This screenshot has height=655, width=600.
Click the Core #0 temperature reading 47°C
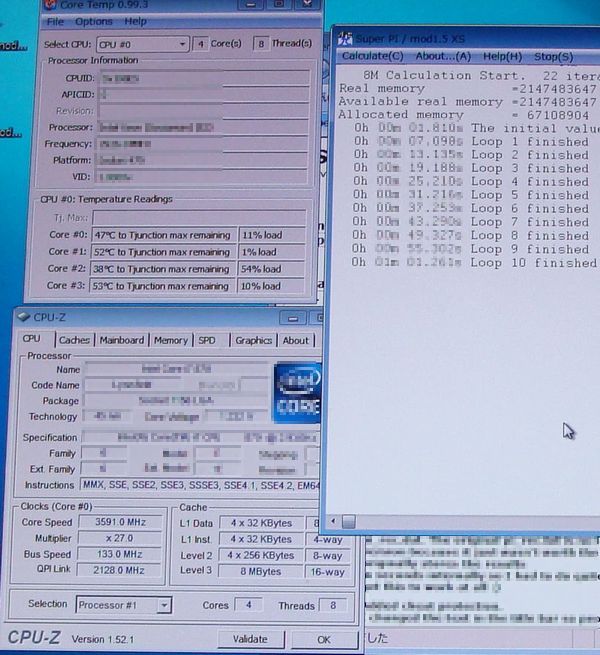click(x=164, y=235)
